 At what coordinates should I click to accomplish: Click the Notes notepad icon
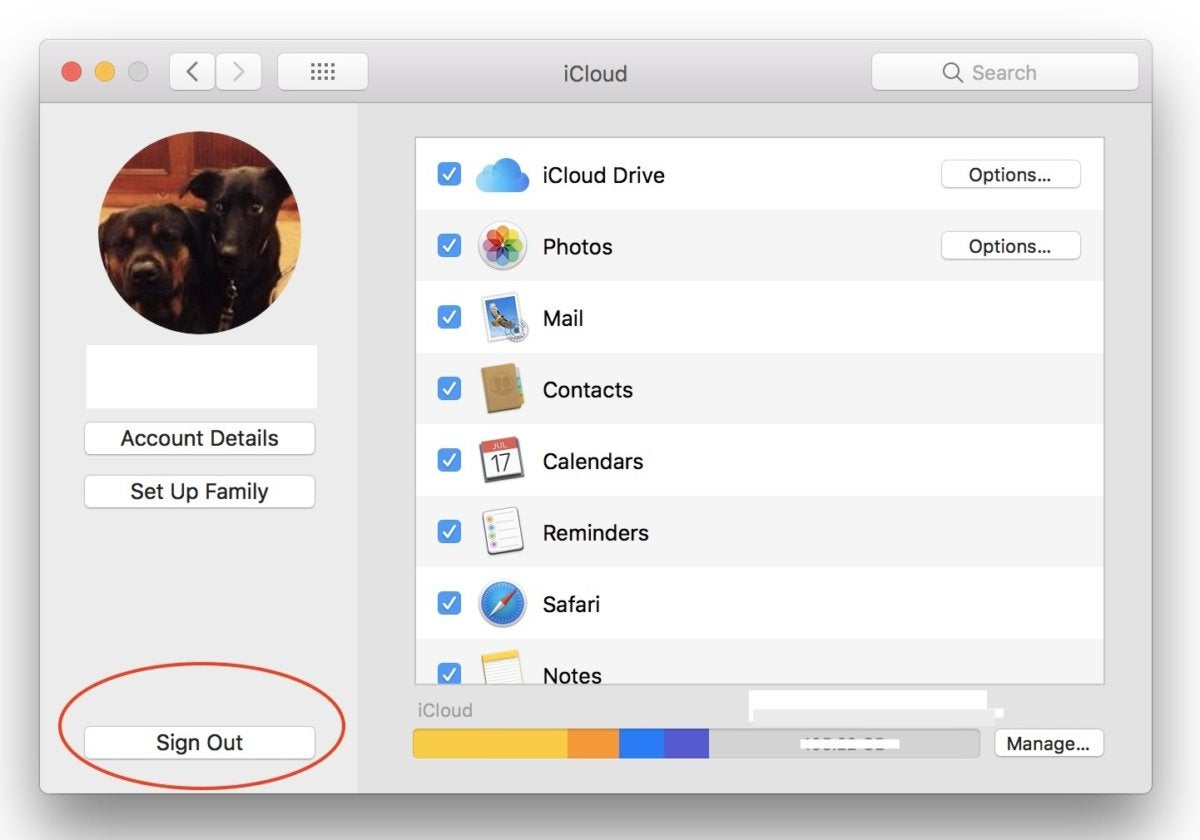502,667
